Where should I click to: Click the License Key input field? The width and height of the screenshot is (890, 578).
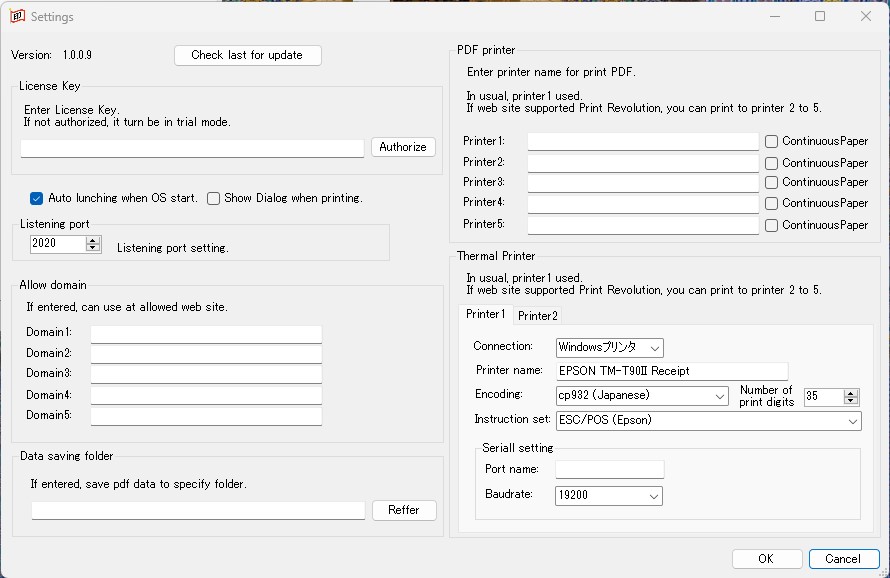[192, 148]
